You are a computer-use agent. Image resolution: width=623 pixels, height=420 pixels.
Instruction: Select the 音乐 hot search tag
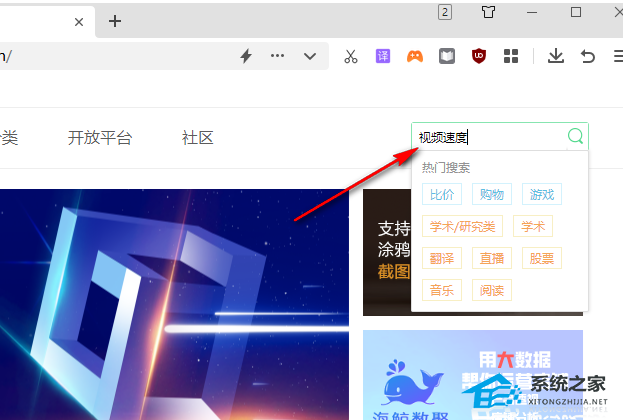[442, 290]
